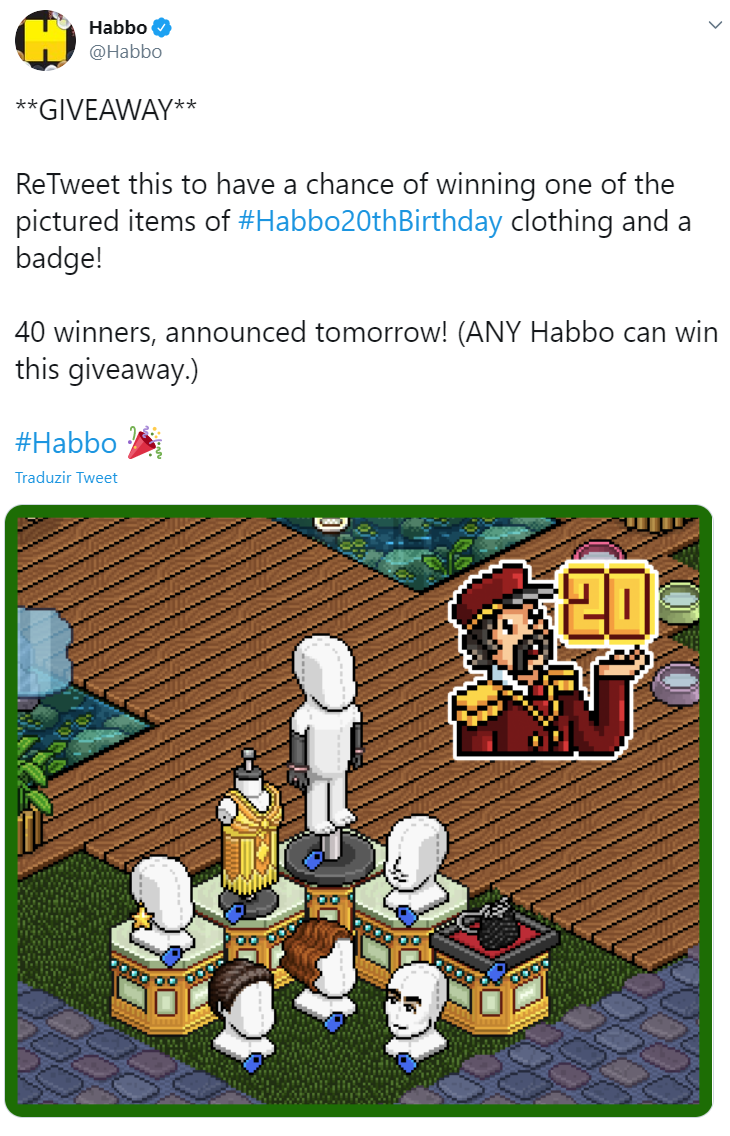The height and width of the screenshot is (1136, 730).
Task: Open the #Habbo20thBirthday hashtag
Action: pos(370,222)
